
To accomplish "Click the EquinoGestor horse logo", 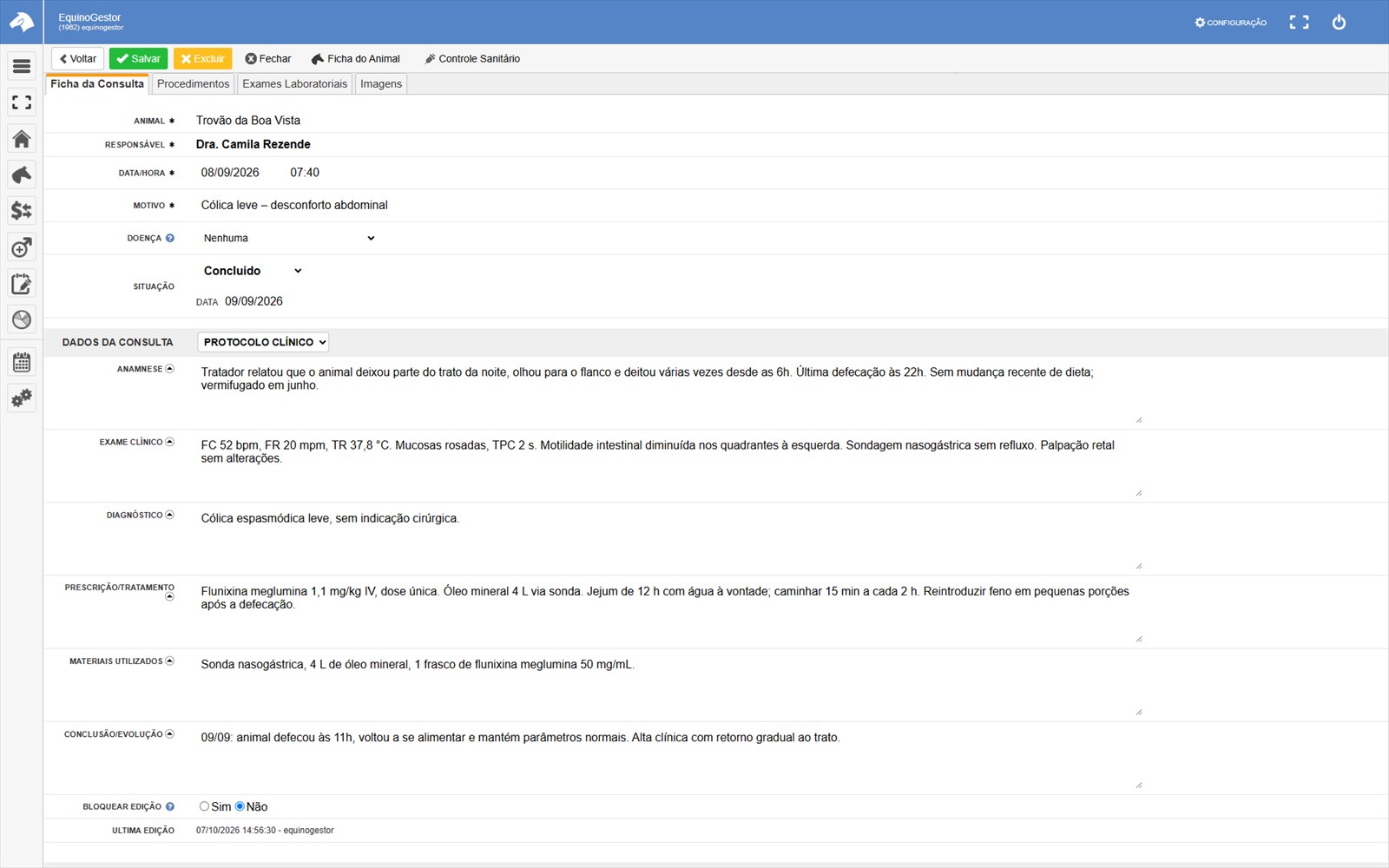I will (x=22, y=22).
